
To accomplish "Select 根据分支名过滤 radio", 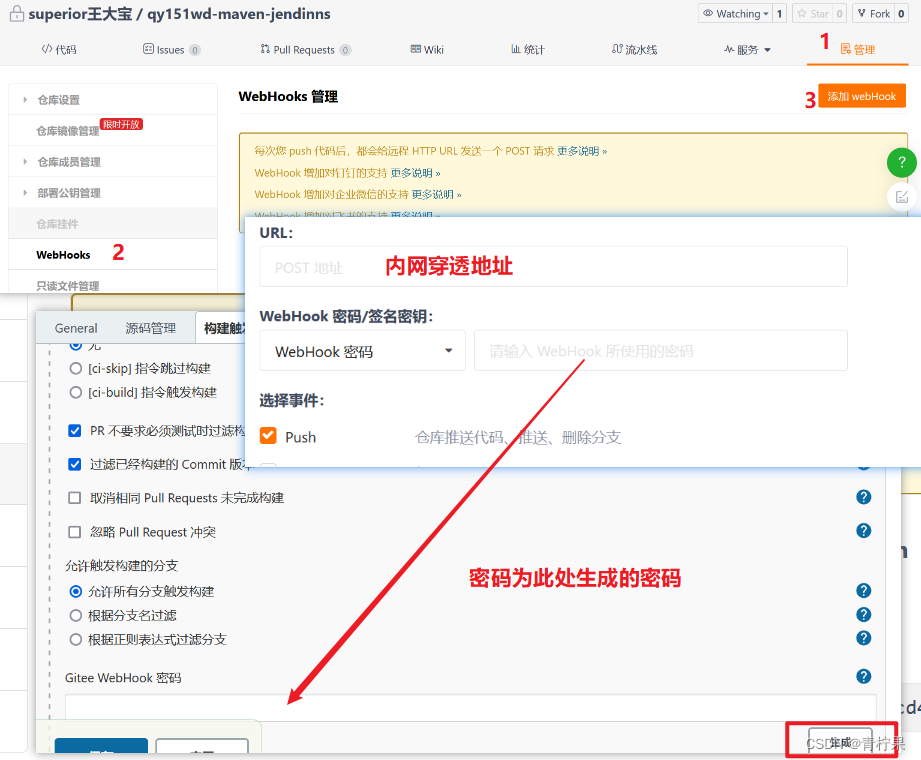I will click(x=76, y=615).
